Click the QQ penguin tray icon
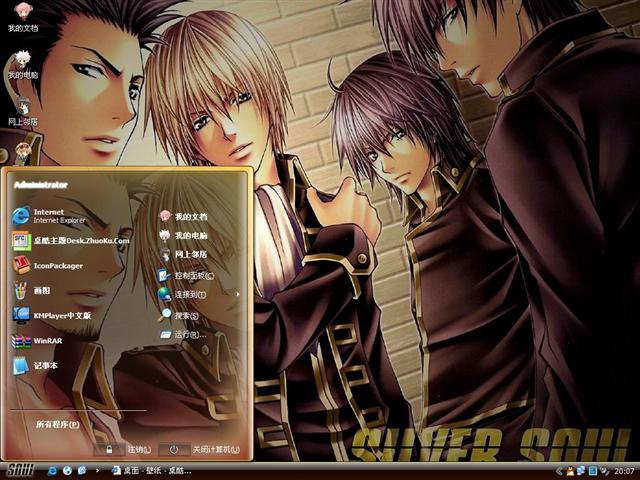Image resolution: width=640 pixels, height=480 pixels. [570, 471]
